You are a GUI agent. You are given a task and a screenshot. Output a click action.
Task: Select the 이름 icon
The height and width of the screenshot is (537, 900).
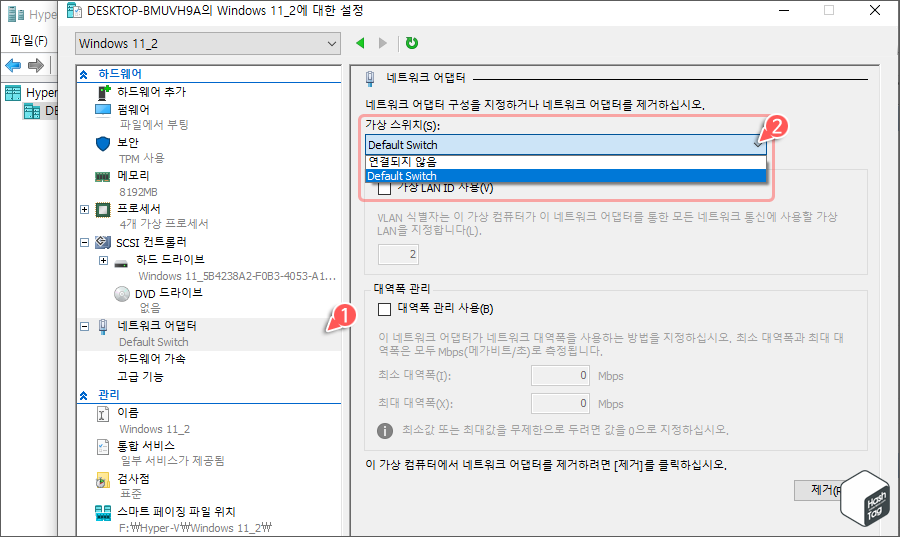[x=103, y=414]
